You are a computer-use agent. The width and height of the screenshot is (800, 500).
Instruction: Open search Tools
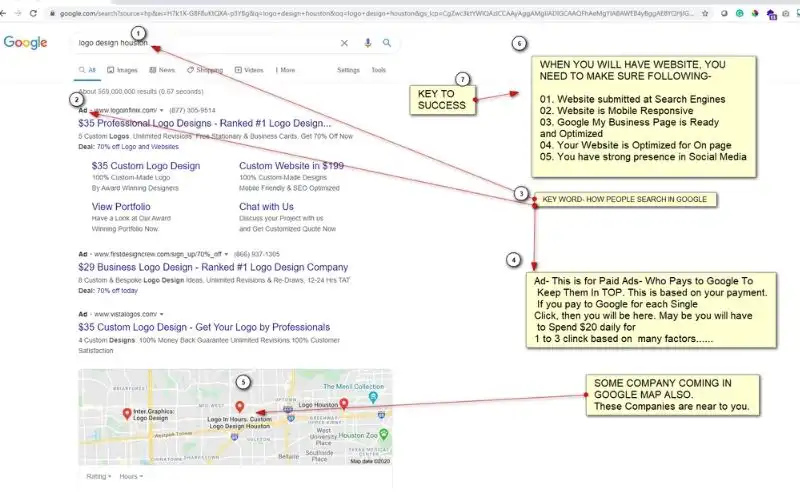379,70
